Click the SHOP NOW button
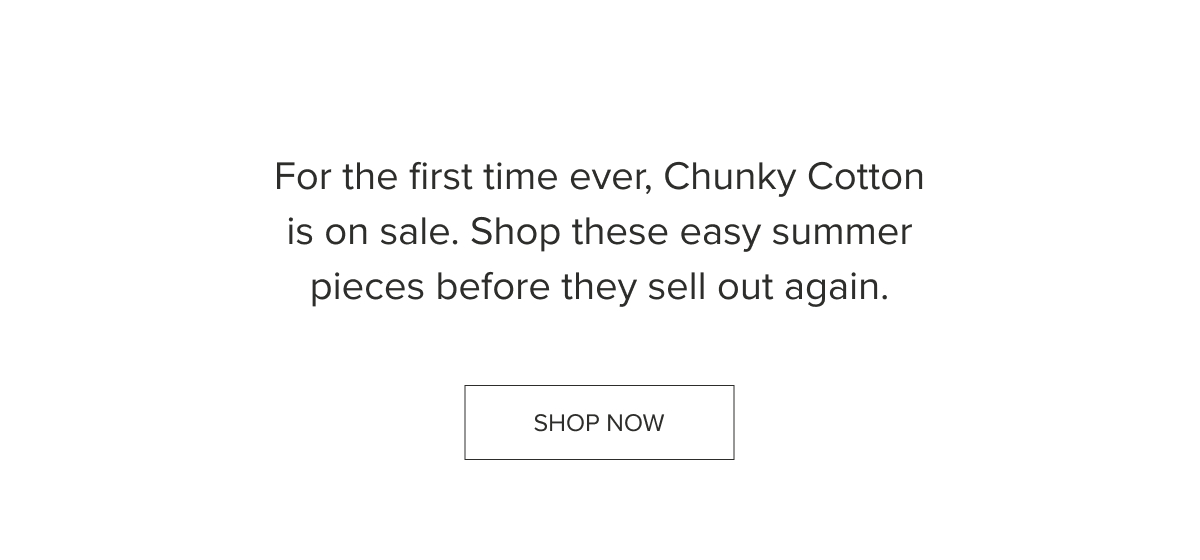This screenshot has height=560, width=1200. tap(599, 422)
